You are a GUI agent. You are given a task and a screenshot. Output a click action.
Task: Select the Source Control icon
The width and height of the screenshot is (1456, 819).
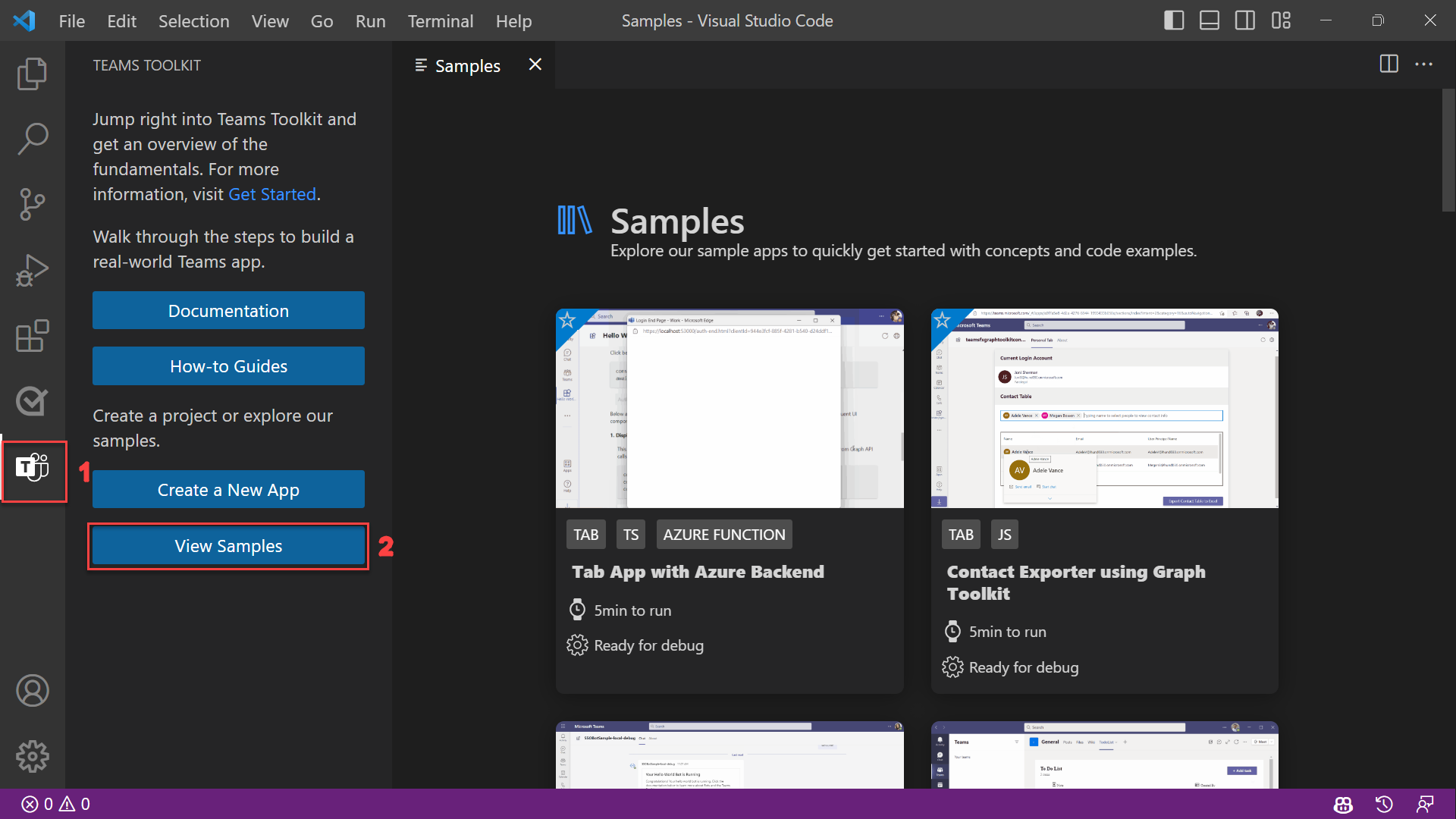pyautogui.click(x=32, y=203)
